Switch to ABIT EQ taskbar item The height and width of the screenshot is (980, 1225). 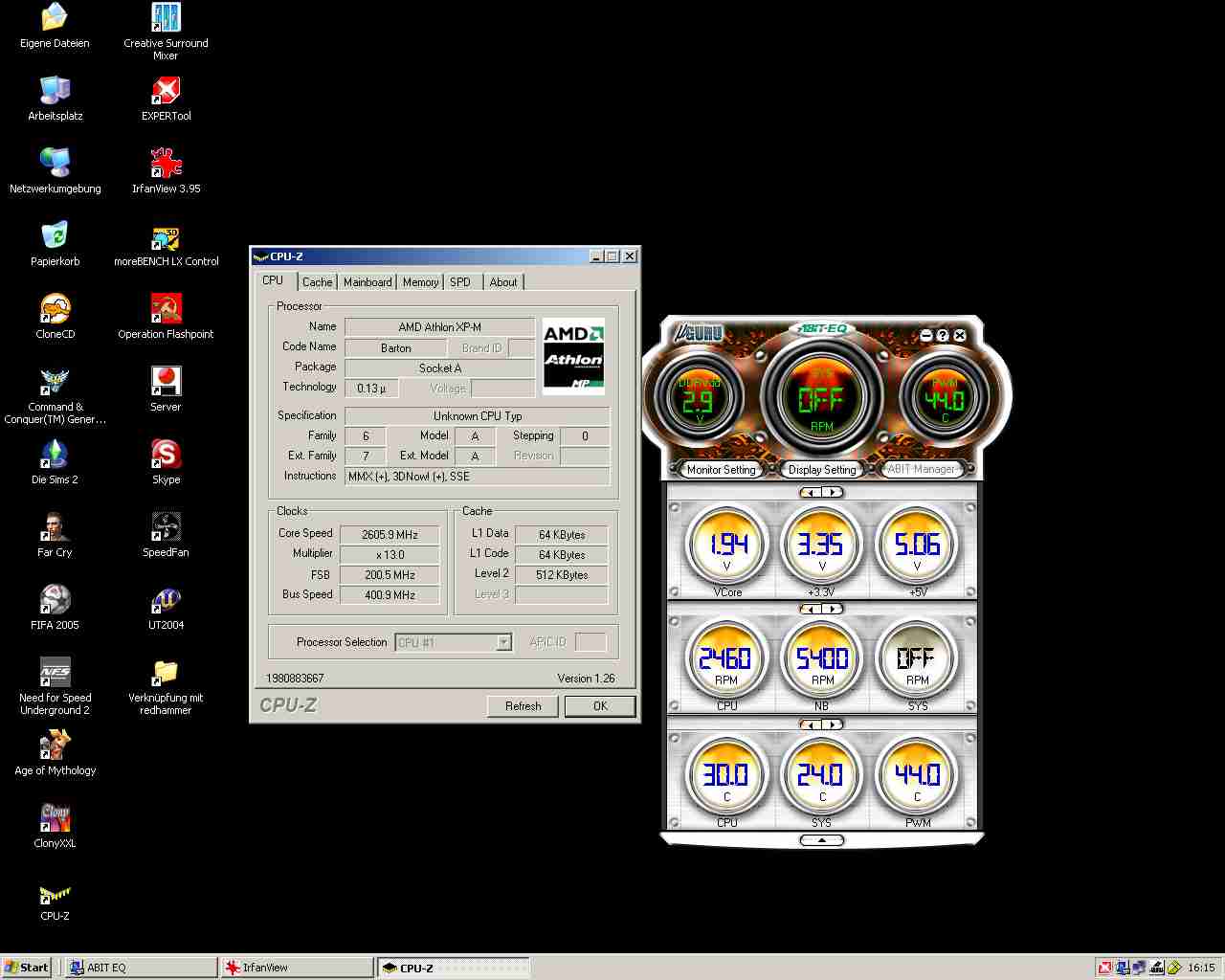tap(140, 968)
